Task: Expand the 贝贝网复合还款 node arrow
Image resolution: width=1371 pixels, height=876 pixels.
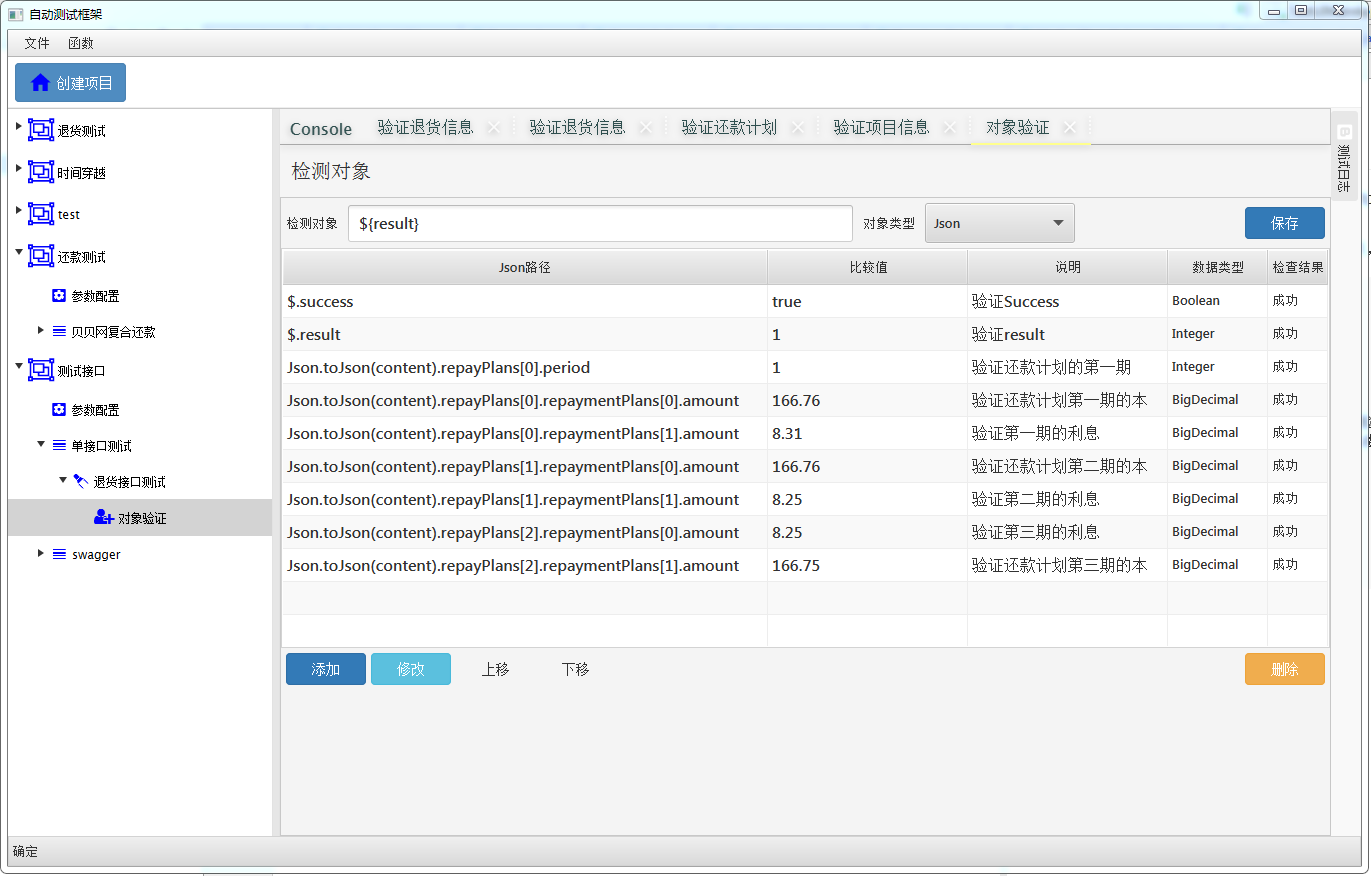Action: (41, 330)
